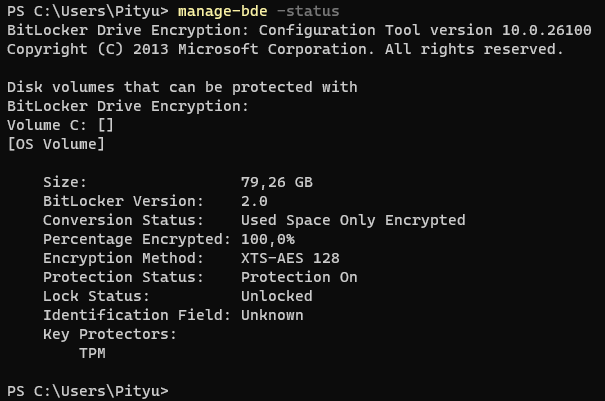Click the Unlocked lock status value
The height and width of the screenshot is (401, 605).
[277, 296]
